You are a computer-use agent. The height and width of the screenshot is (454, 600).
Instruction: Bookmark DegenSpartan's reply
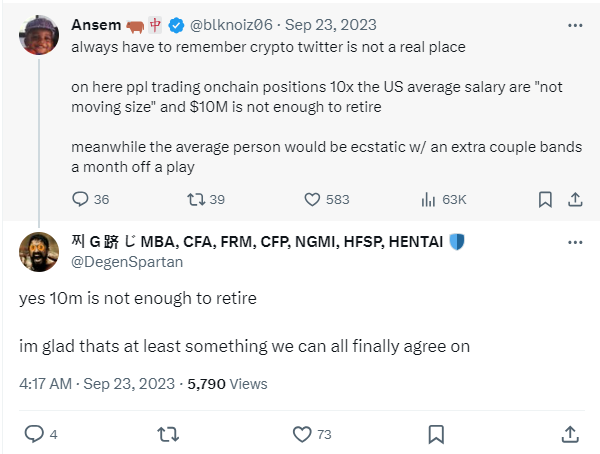point(436,434)
